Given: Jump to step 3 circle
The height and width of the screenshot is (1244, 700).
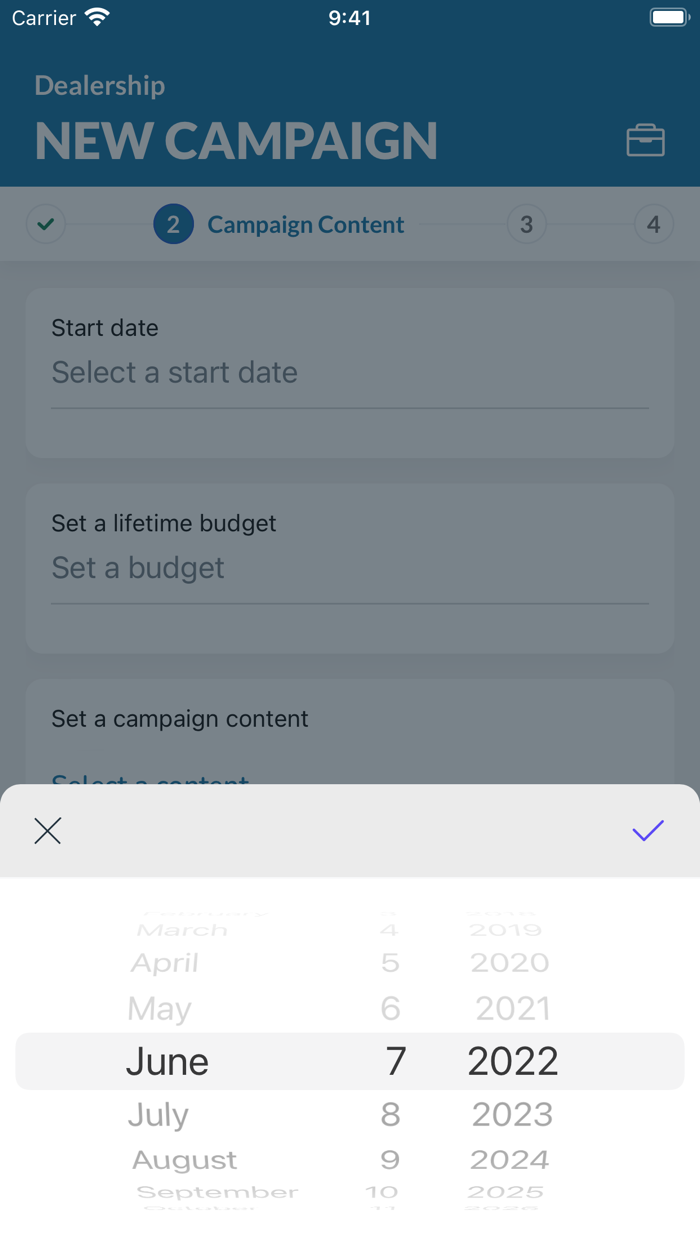Looking at the screenshot, I should point(526,224).
